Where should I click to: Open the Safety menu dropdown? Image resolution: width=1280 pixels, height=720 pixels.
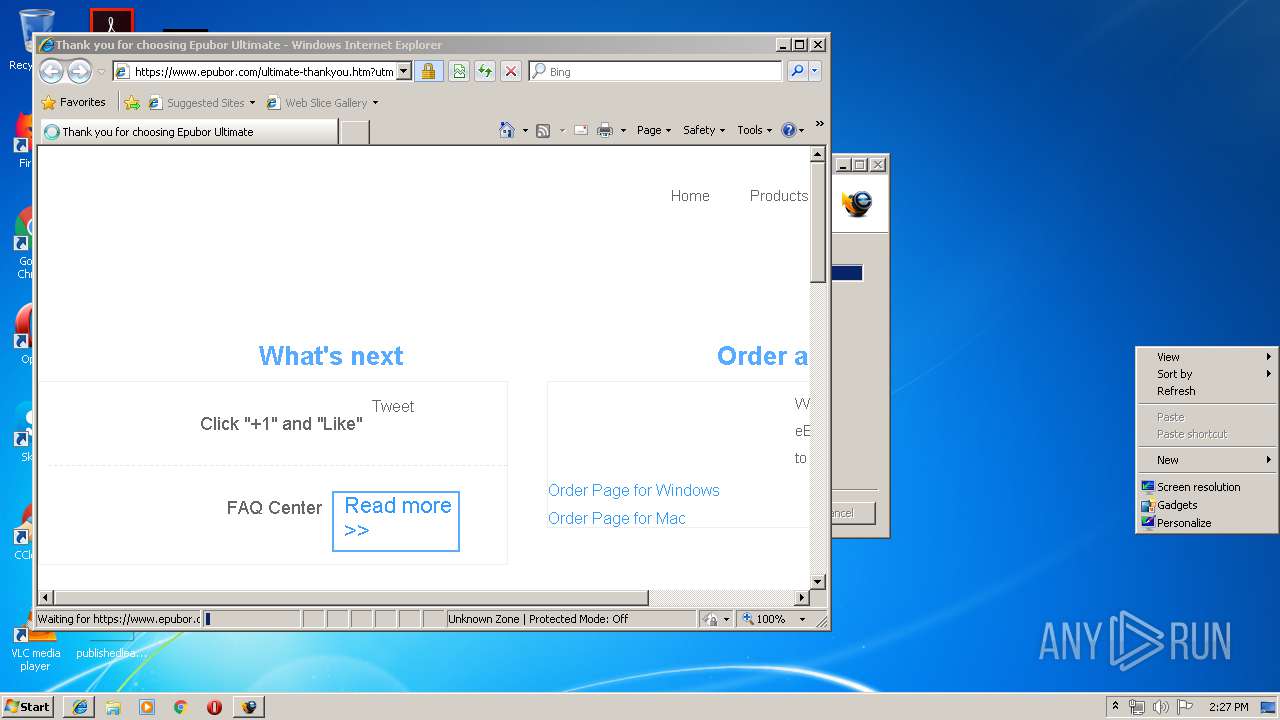pyautogui.click(x=704, y=130)
